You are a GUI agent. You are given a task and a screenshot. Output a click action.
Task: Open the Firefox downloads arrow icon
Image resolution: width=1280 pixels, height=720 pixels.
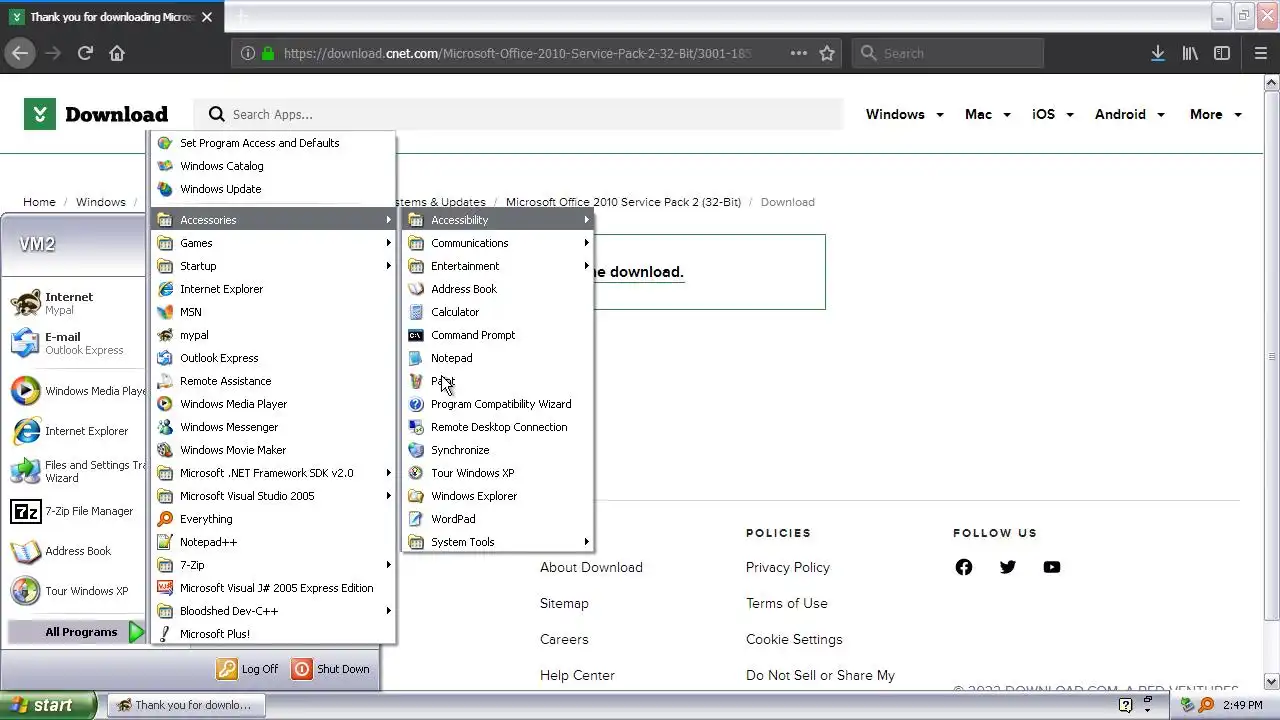point(1158,53)
